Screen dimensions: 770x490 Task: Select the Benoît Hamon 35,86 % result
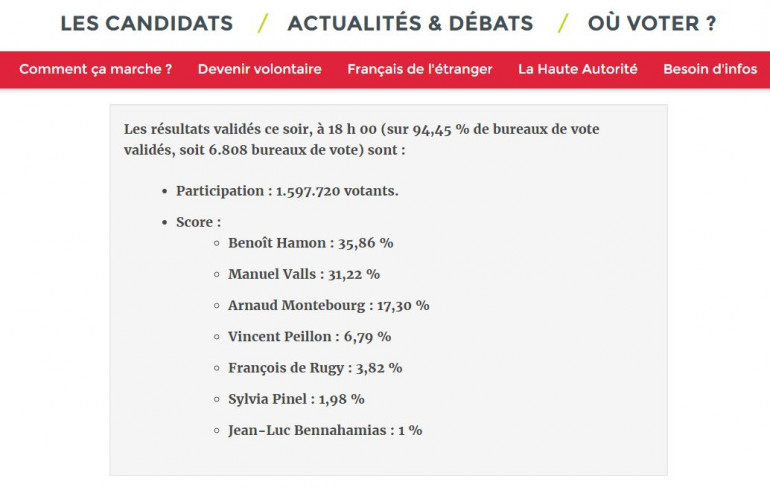310,242
